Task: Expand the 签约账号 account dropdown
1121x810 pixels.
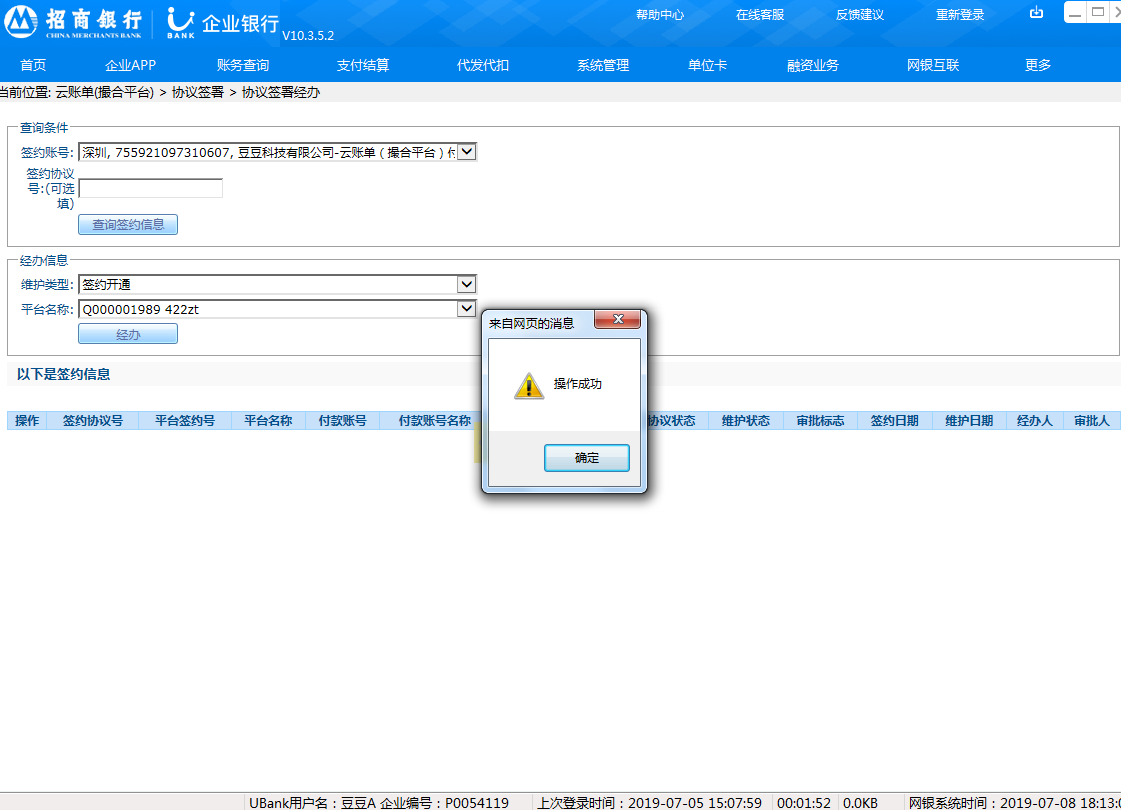Action: point(466,152)
